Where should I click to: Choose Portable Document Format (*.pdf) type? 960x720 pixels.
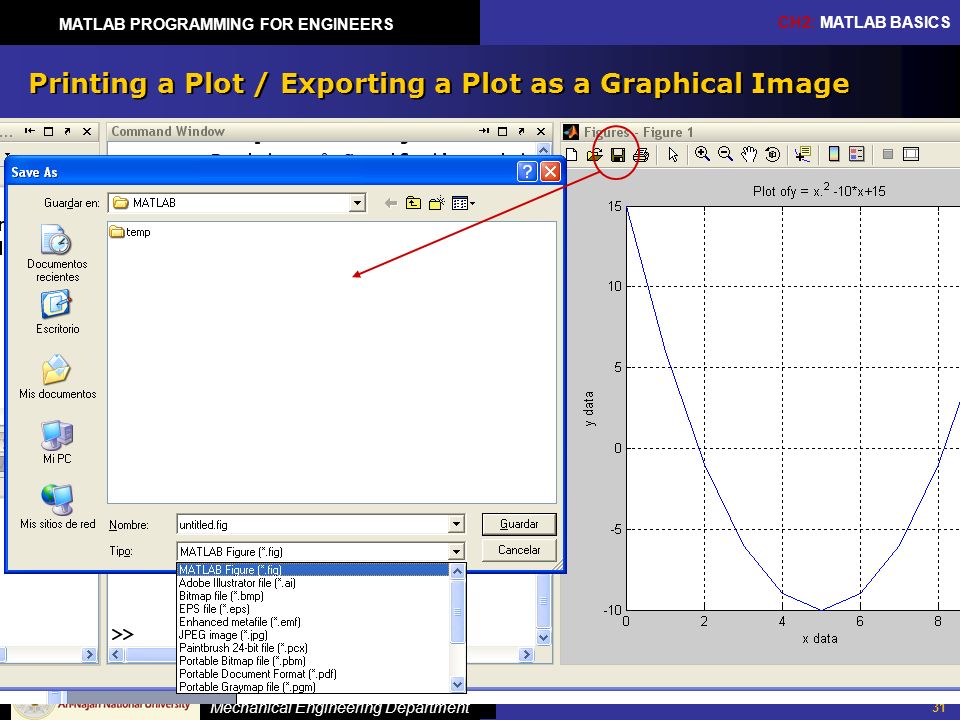pos(313,673)
